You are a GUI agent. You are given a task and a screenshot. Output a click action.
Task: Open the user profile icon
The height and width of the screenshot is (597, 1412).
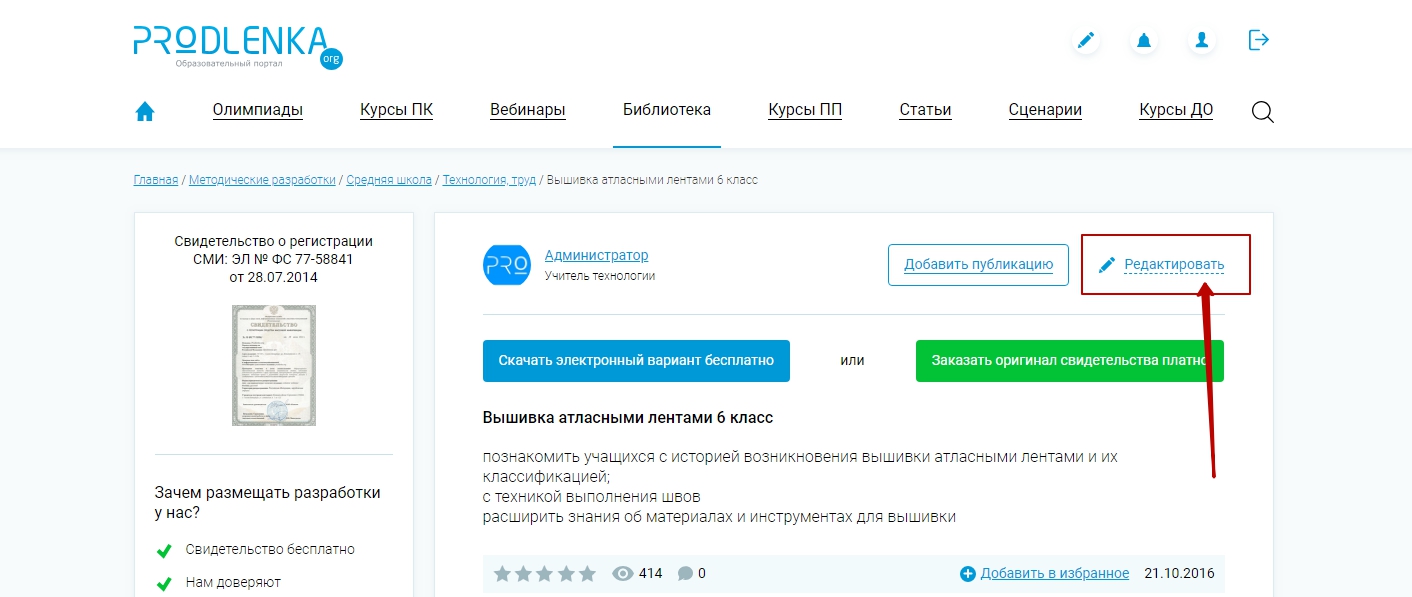pyautogui.click(x=1201, y=40)
